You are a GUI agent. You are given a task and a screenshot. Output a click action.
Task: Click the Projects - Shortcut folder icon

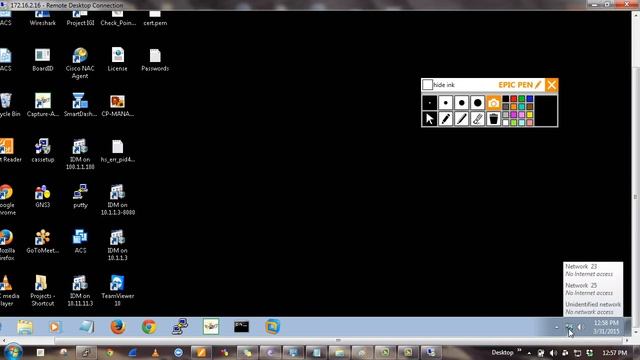42,291
